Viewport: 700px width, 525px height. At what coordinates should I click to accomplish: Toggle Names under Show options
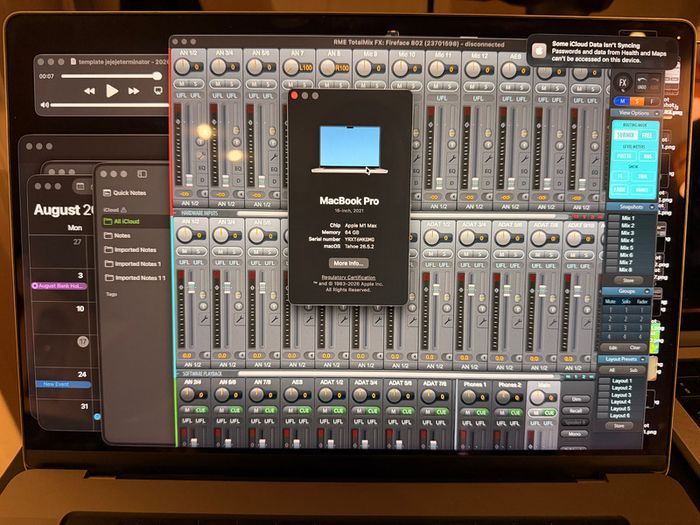[x=643, y=190]
